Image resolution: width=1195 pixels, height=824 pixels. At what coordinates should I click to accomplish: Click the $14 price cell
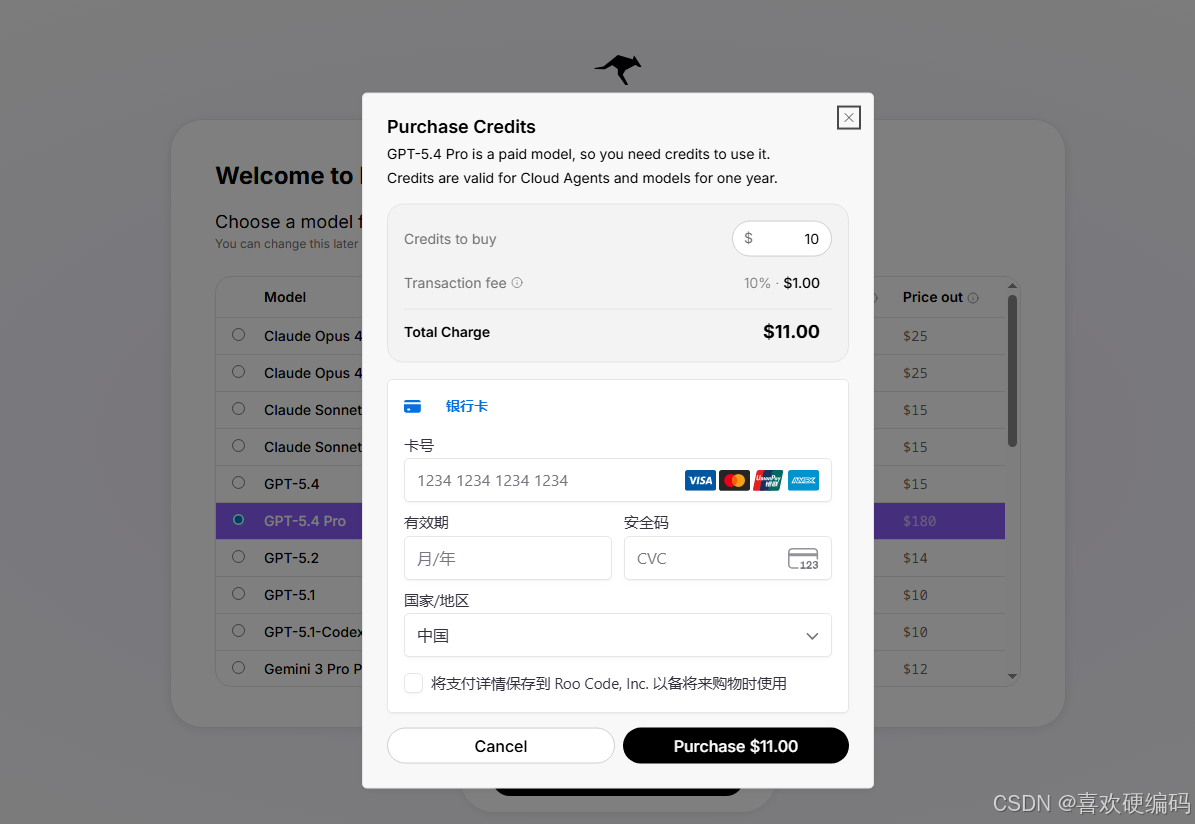click(x=915, y=558)
